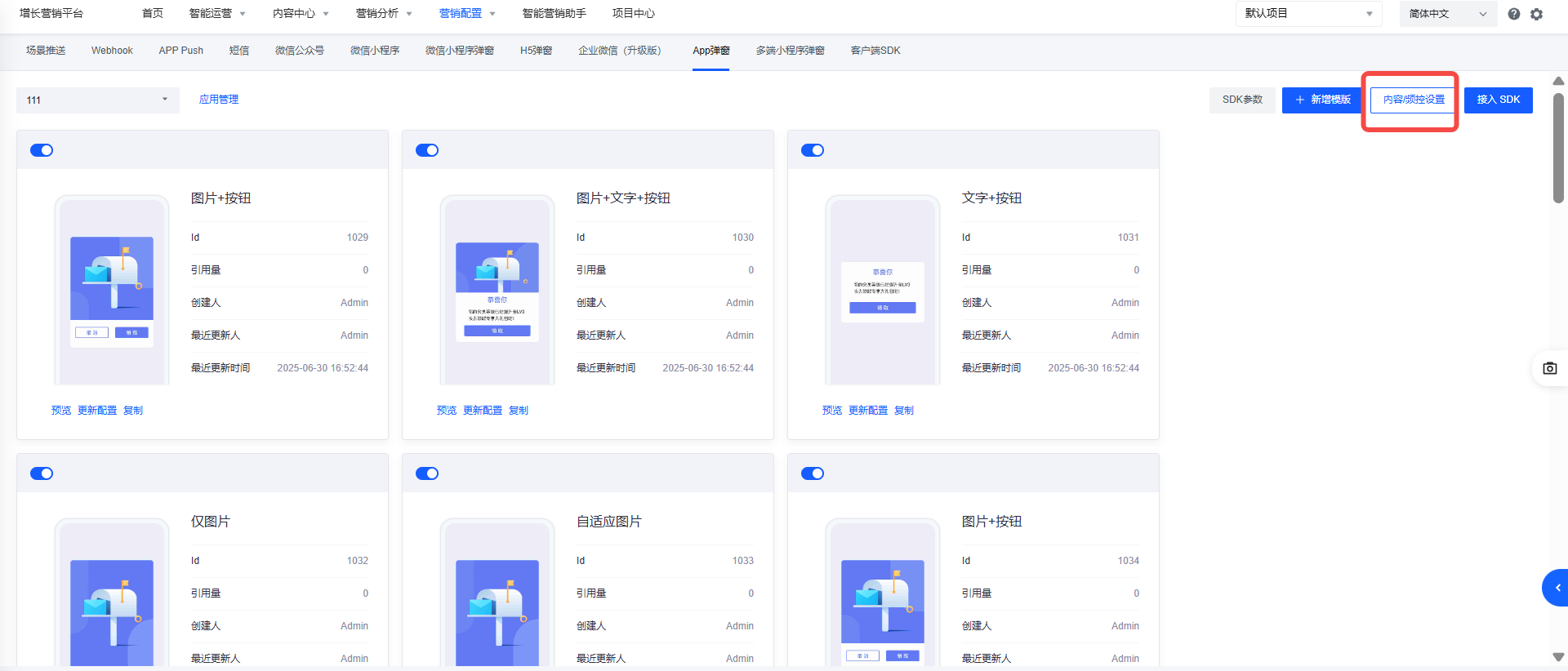Click 图片+文字+按钮 template preview thumbnail
This screenshot has height=671, width=1568.
(x=497, y=291)
